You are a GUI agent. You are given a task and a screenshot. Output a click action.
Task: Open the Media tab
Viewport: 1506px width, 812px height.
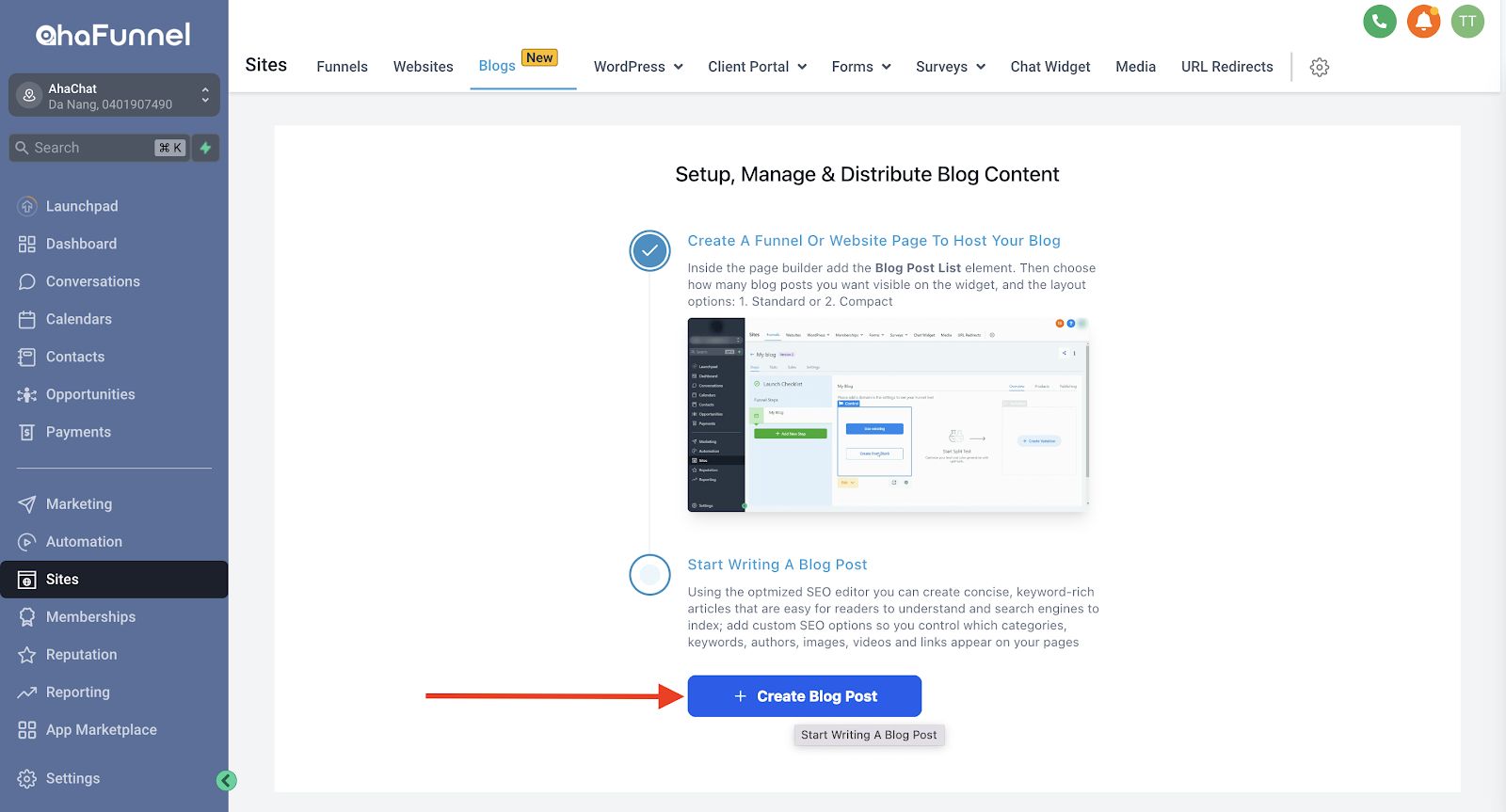pos(1135,67)
